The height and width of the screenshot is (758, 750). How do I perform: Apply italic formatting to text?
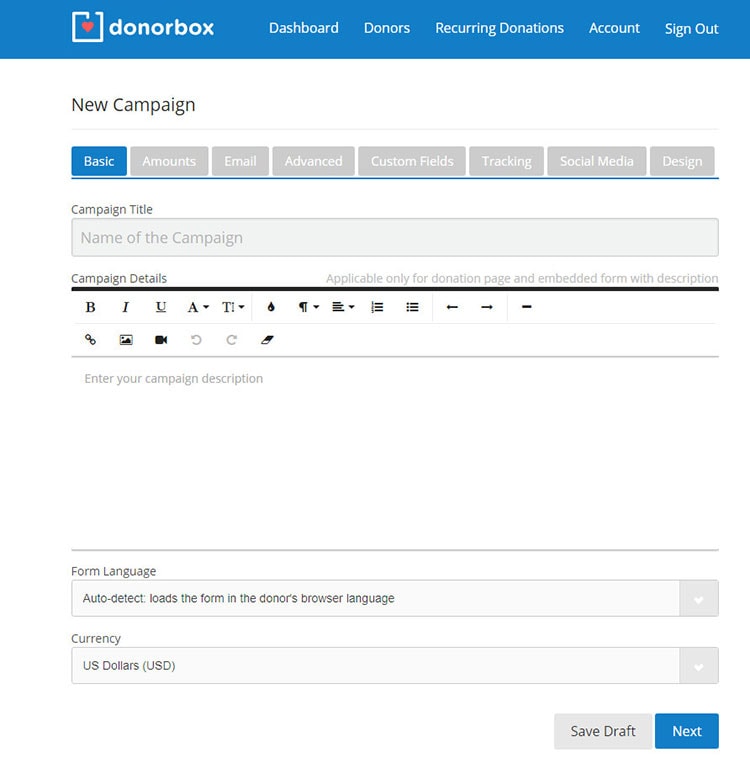coord(125,307)
